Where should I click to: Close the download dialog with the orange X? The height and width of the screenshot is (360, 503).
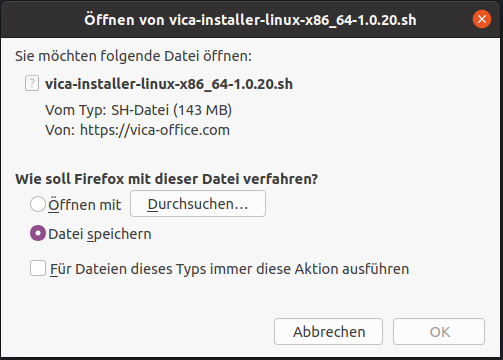[482, 19]
